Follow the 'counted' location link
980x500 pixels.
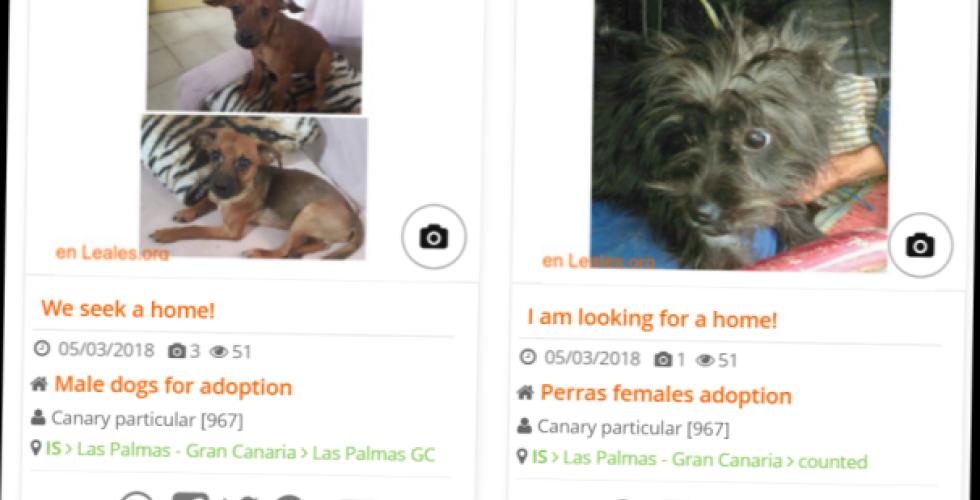point(833,462)
